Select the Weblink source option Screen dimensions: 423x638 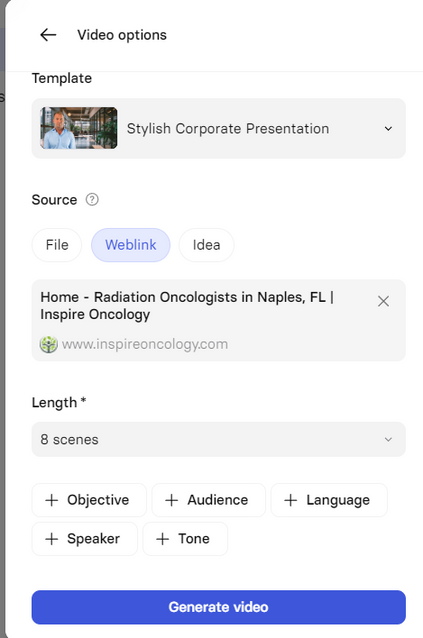(131, 245)
